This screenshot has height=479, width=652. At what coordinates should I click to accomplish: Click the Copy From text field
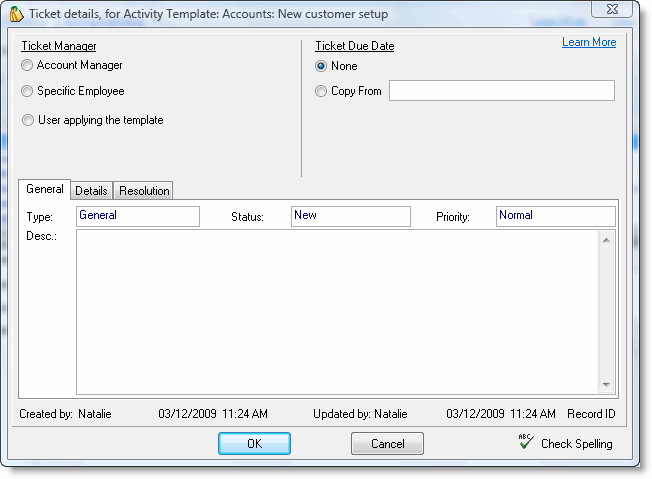(501, 92)
